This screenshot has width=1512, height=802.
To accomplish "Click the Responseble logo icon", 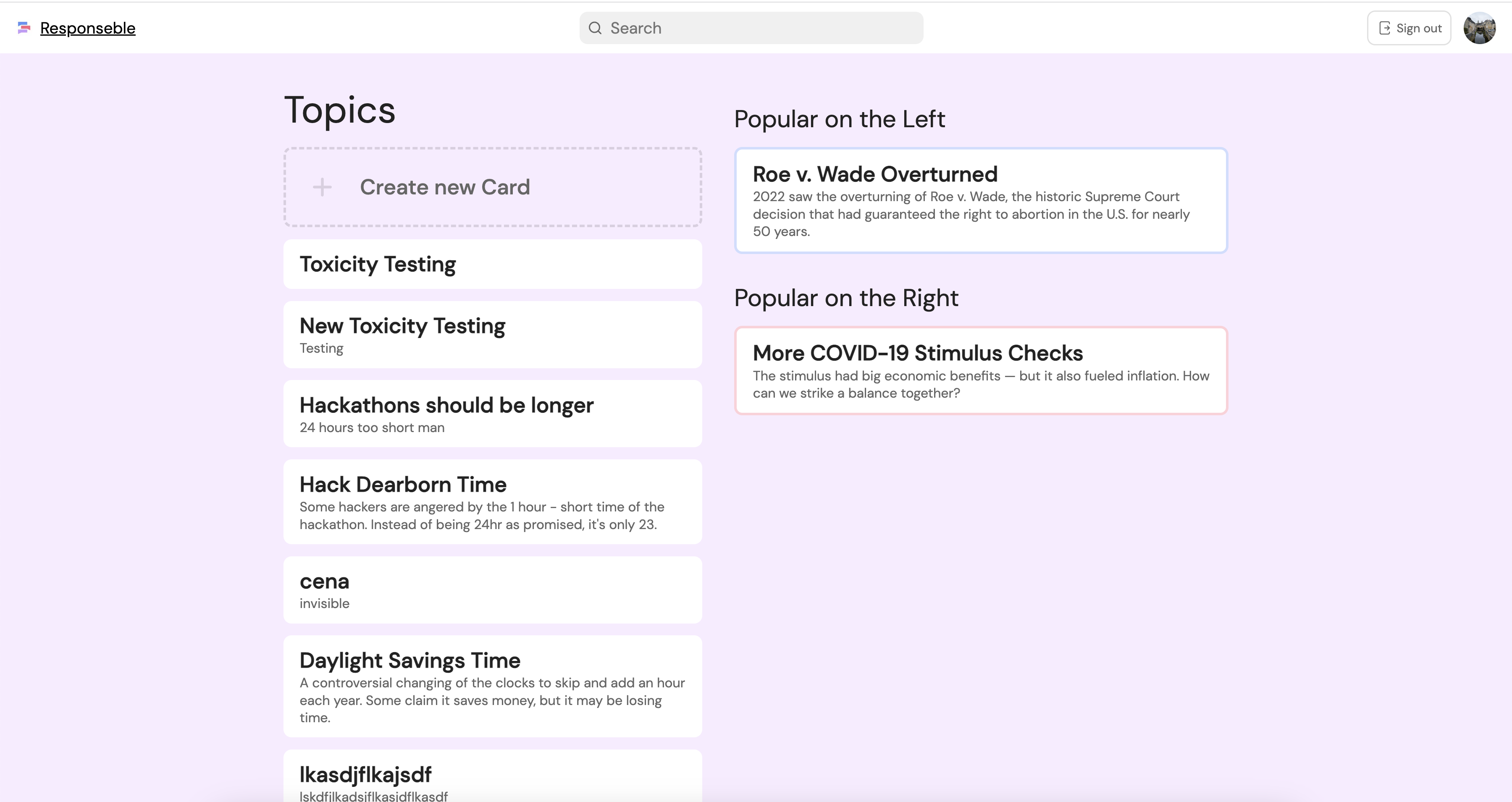I will 24,28.
